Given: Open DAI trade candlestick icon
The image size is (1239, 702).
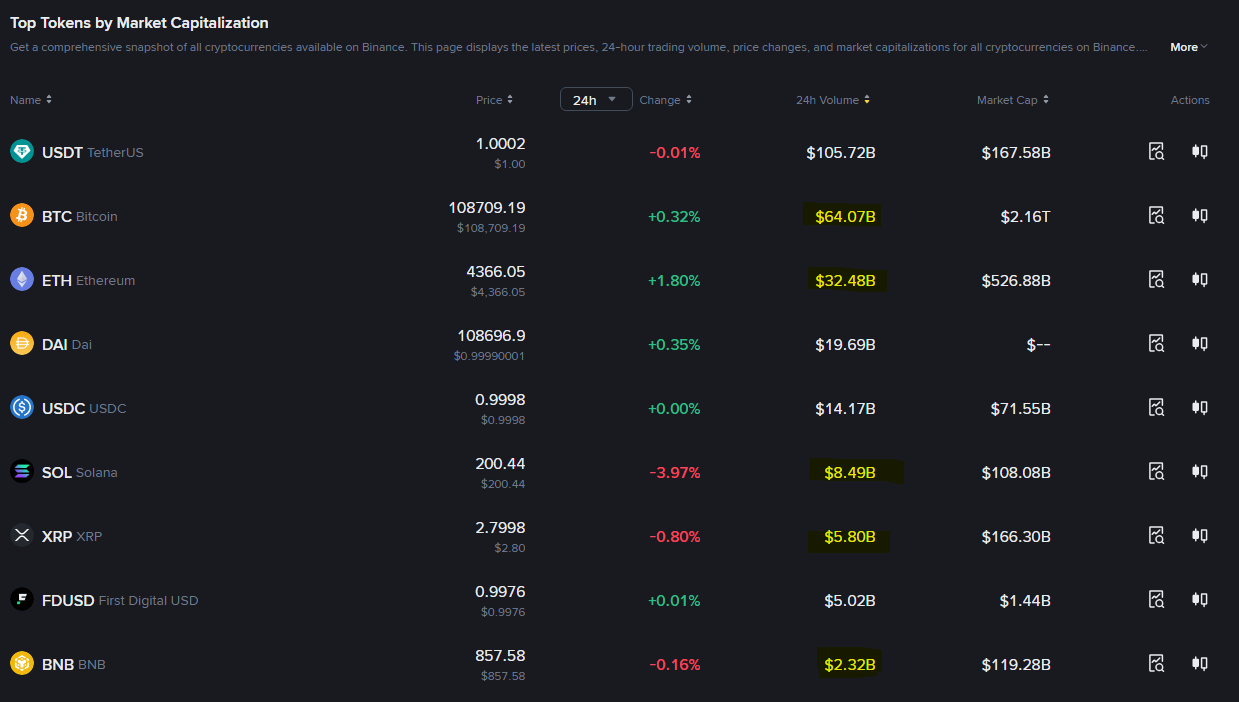Looking at the screenshot, I should (x=1200, y=344).
